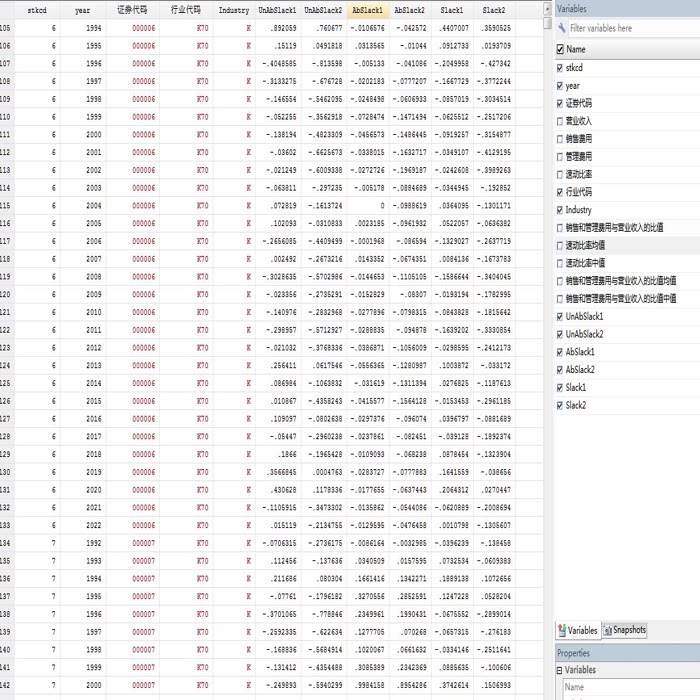Select the AbSlack1 entry in variables list
Screen dimensions: 700x700
tap(580, 352)
